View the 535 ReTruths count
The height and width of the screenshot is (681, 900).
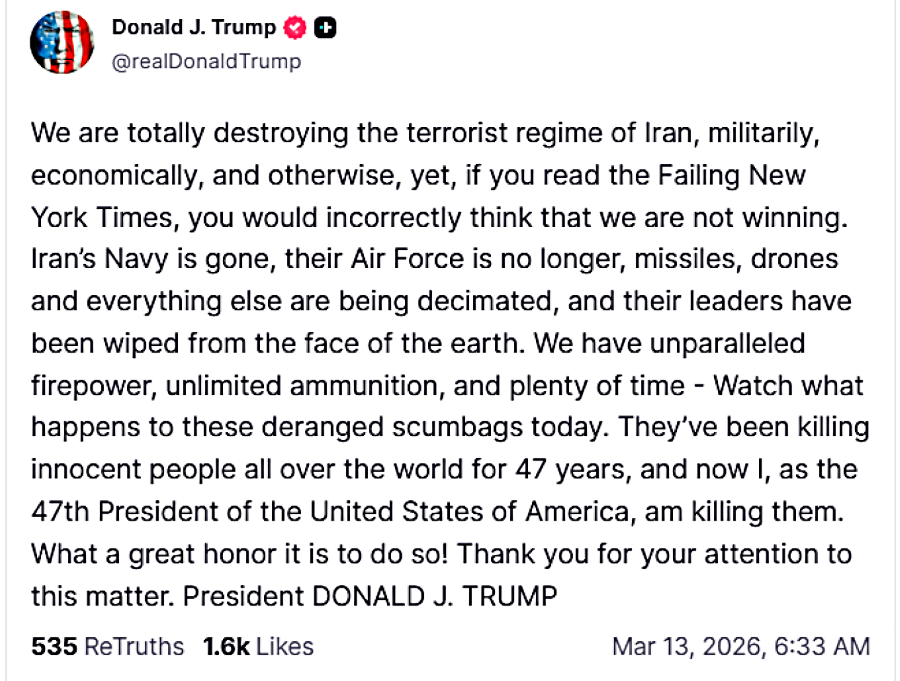point(54,647)
